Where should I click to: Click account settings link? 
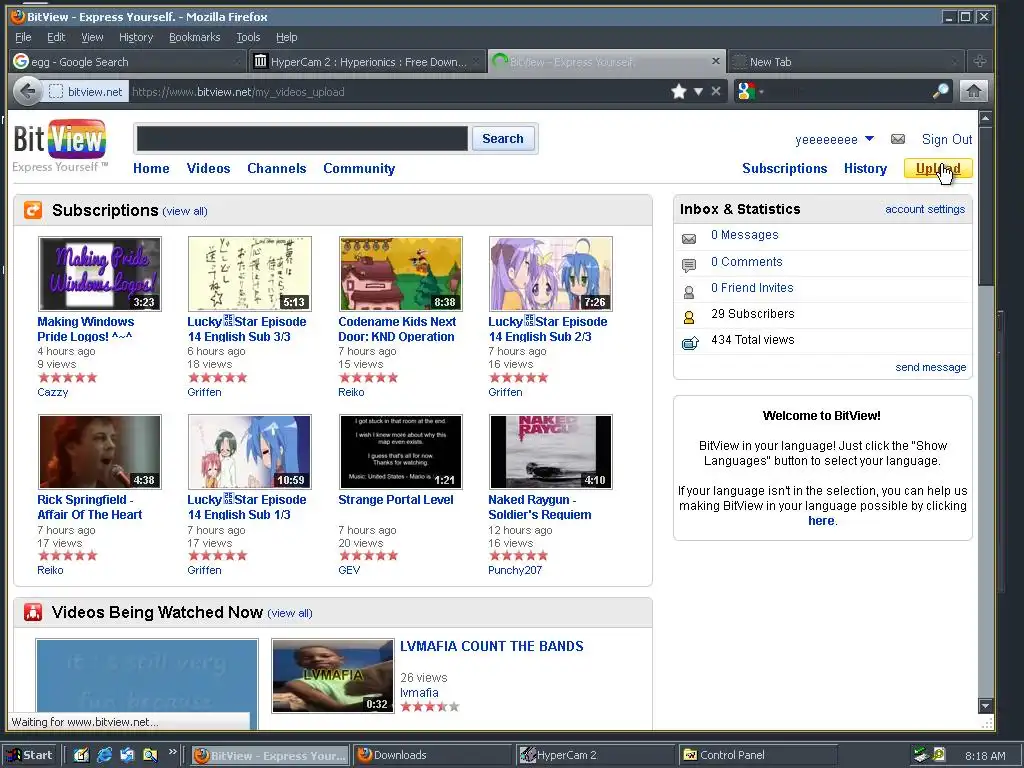925,209
